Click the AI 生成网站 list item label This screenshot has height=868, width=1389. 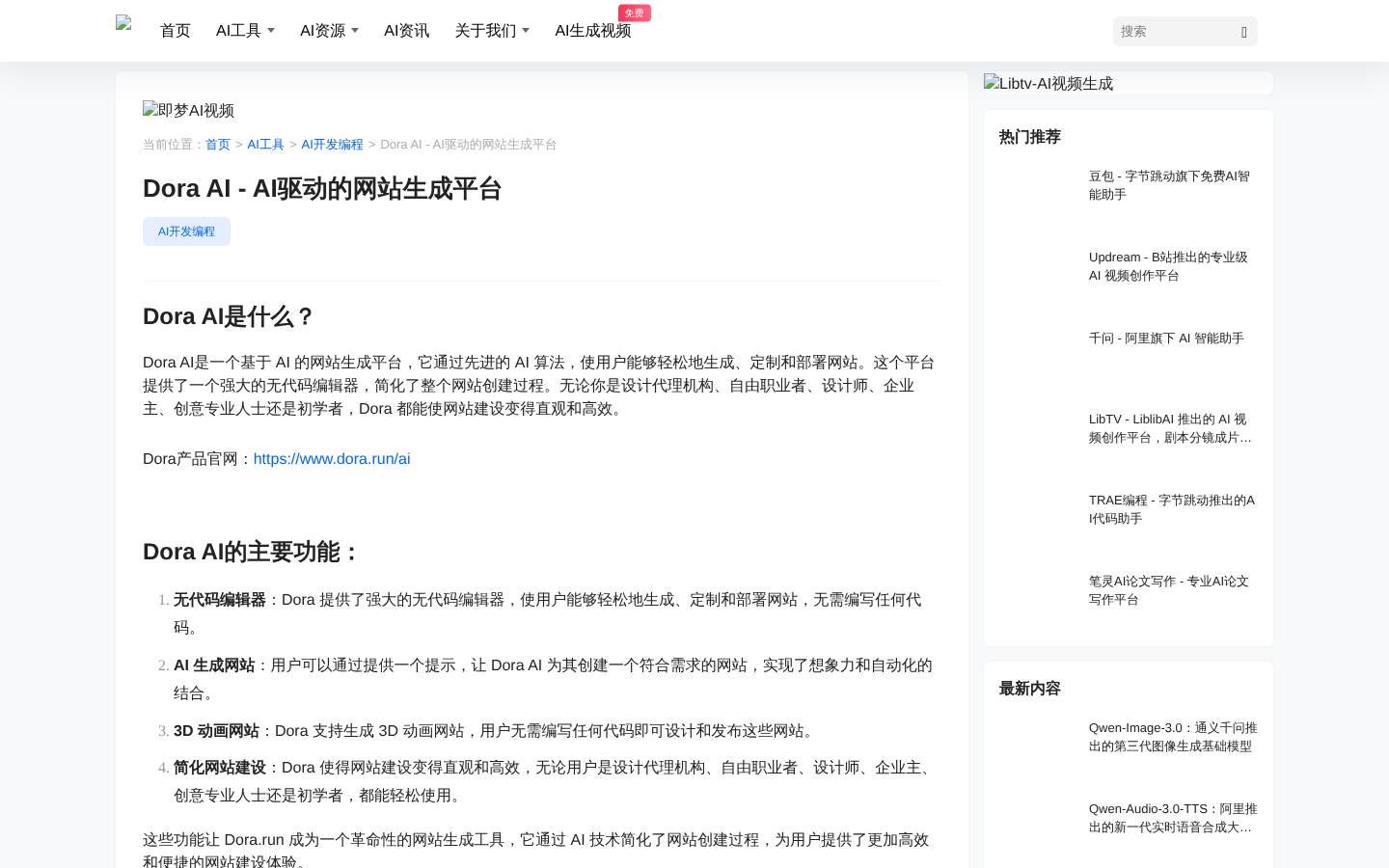coord(214,665)
